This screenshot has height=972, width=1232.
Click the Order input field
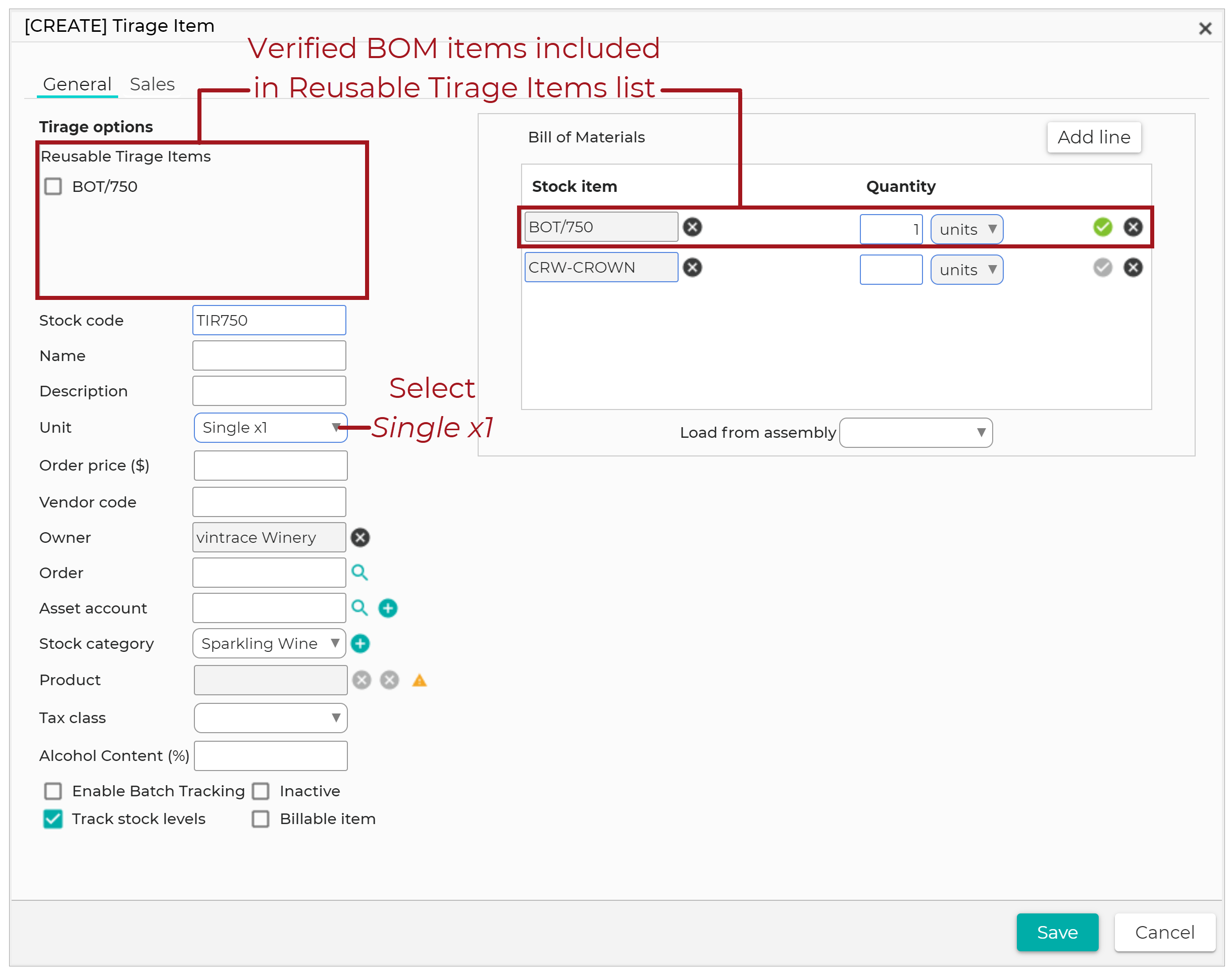[269, 573]
